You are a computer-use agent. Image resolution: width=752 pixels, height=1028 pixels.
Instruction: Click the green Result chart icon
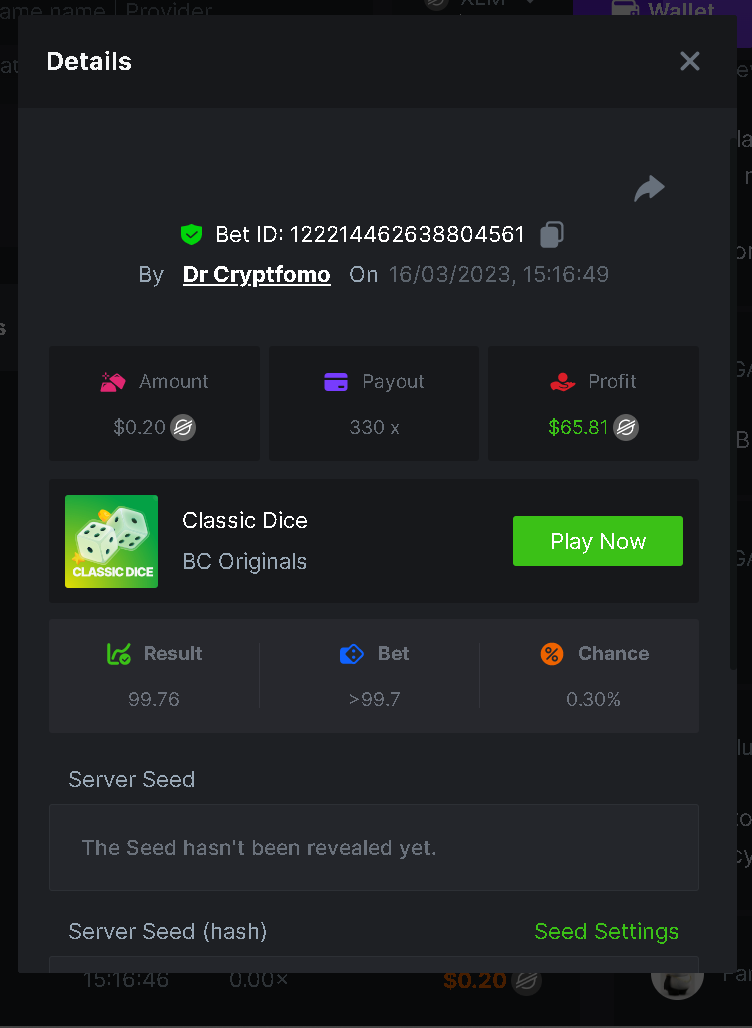pos(119,654)
